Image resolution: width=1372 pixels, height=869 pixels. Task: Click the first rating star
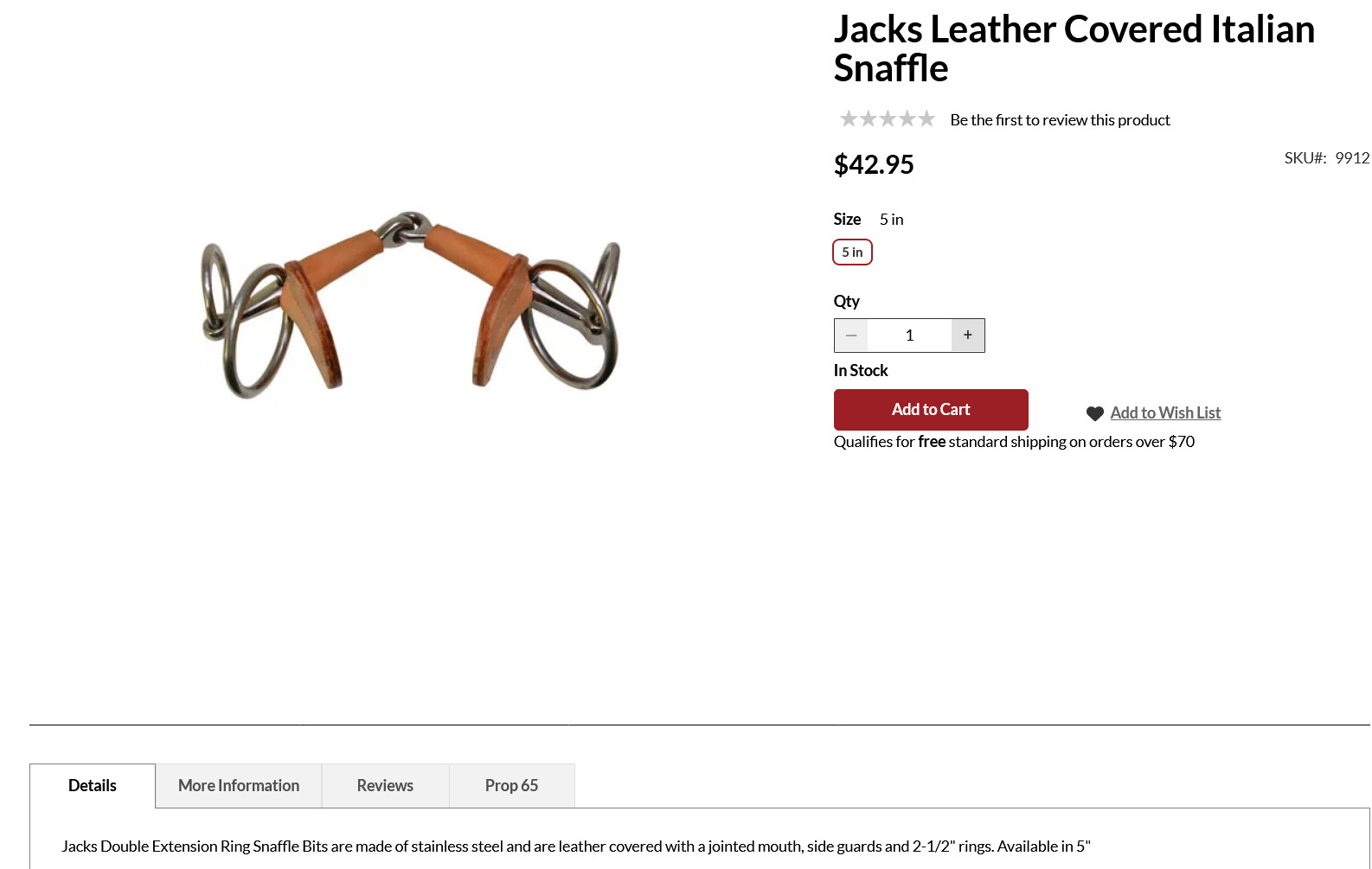tap(849, 118)
